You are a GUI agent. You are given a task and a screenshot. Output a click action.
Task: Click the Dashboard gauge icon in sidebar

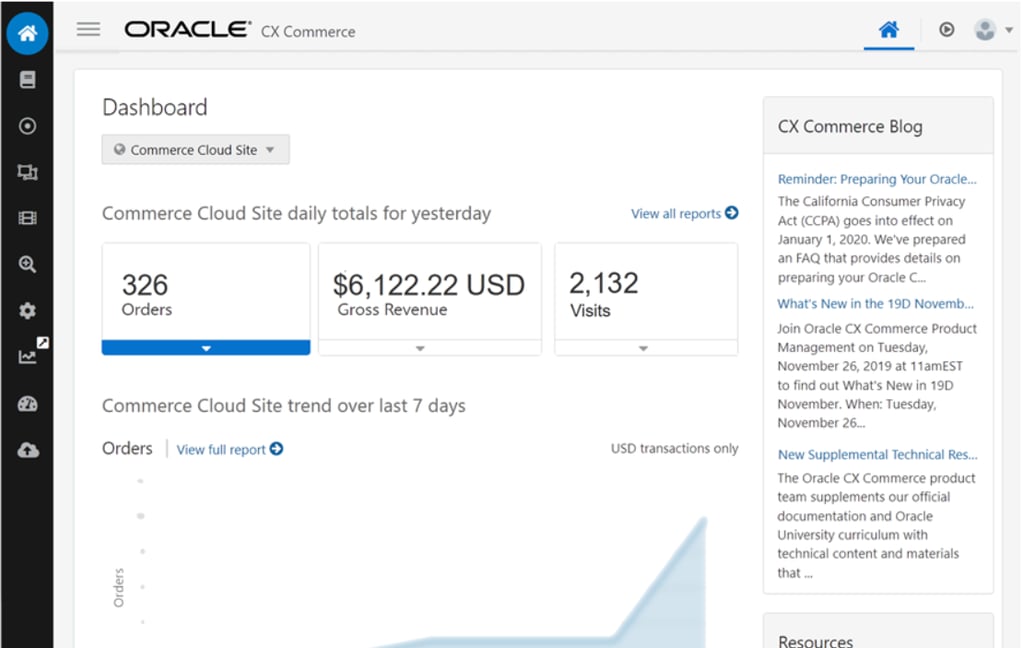[x=27, y=404]
